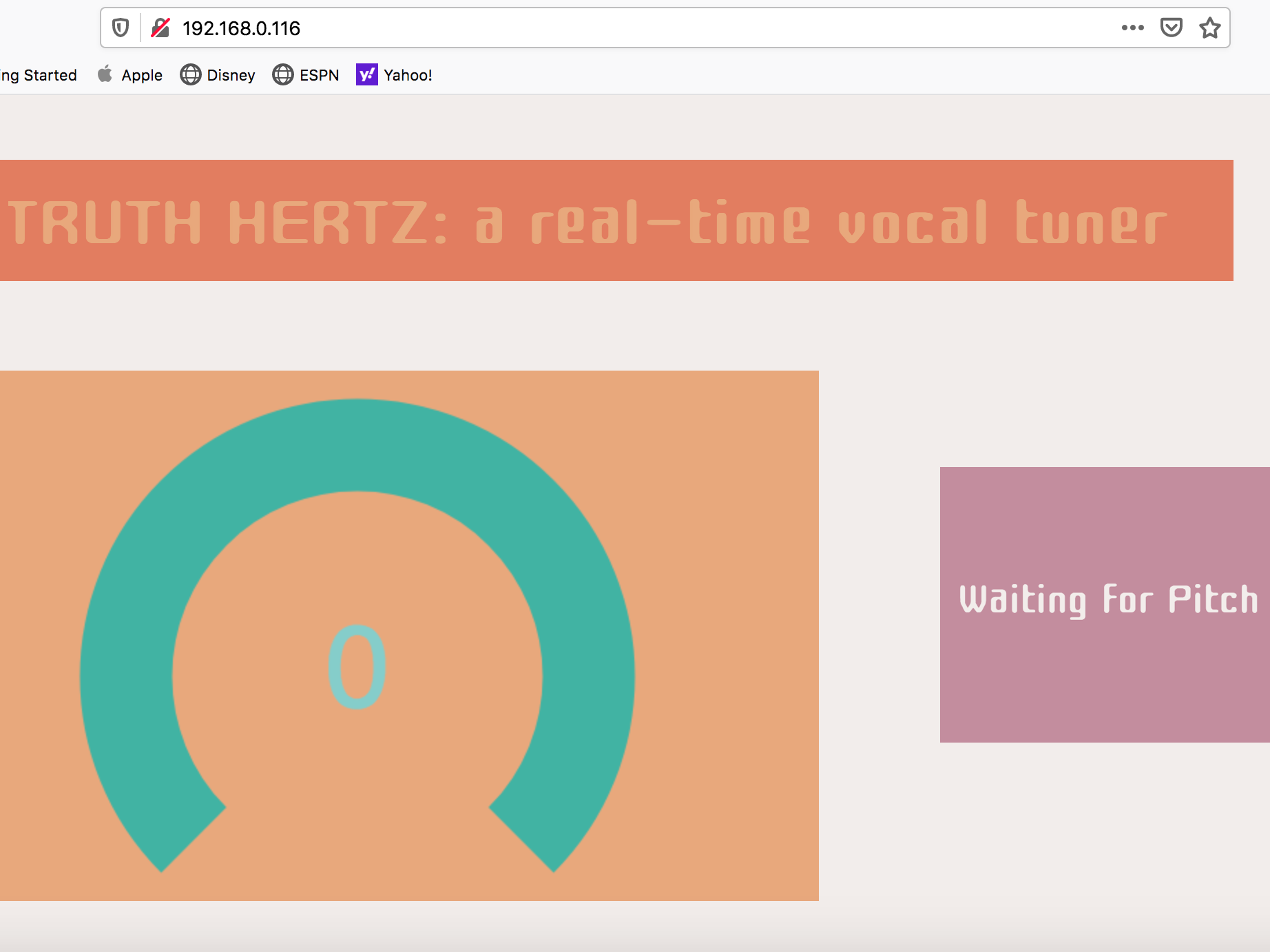Click the teal tuner gauge arc
This screenshot has height=952, width=1270.
click(357, 444)
